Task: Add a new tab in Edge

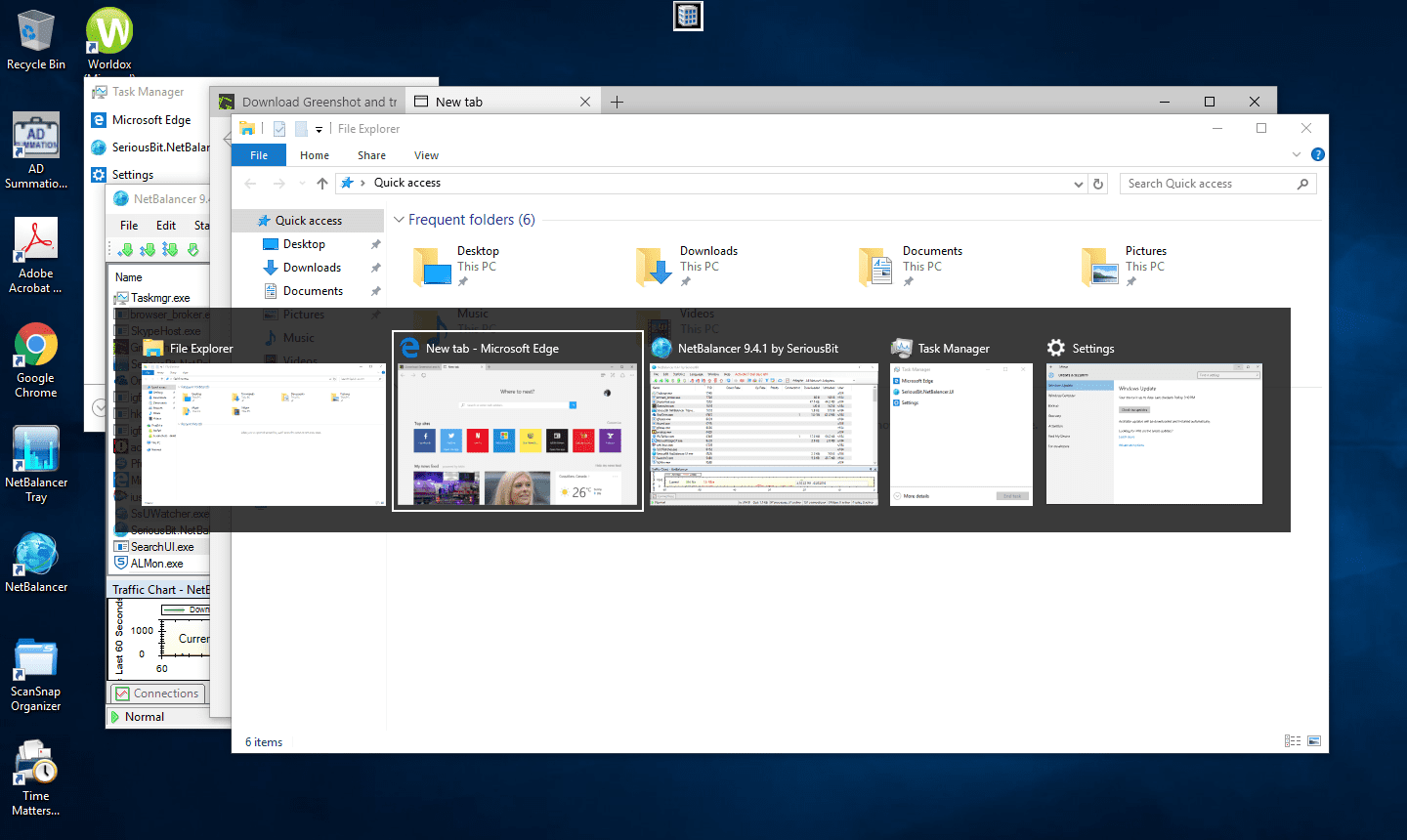Action: [x=617, y=102]
